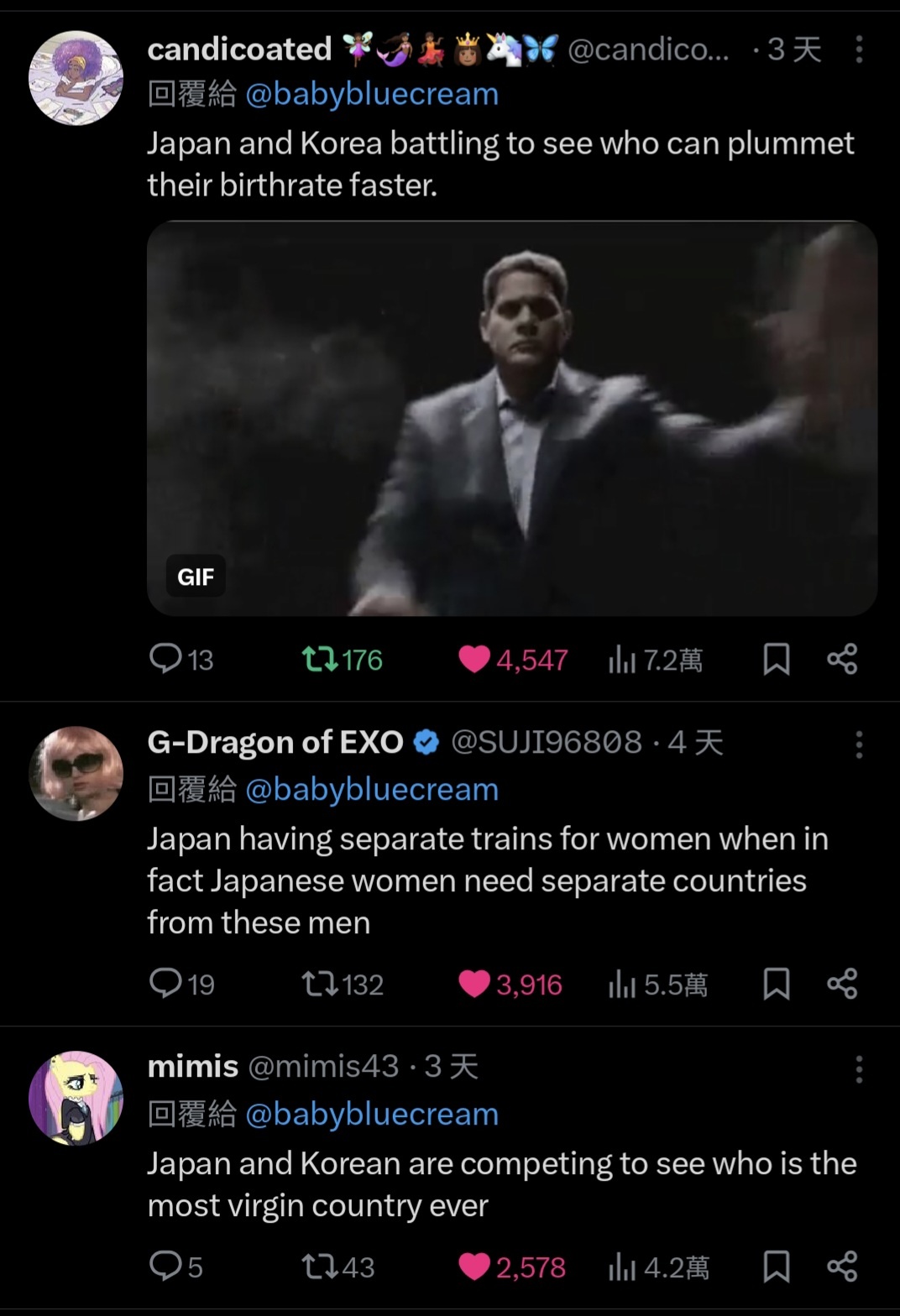
Task: Reply to candicoated's tweet
Action: tap(166, 659)
